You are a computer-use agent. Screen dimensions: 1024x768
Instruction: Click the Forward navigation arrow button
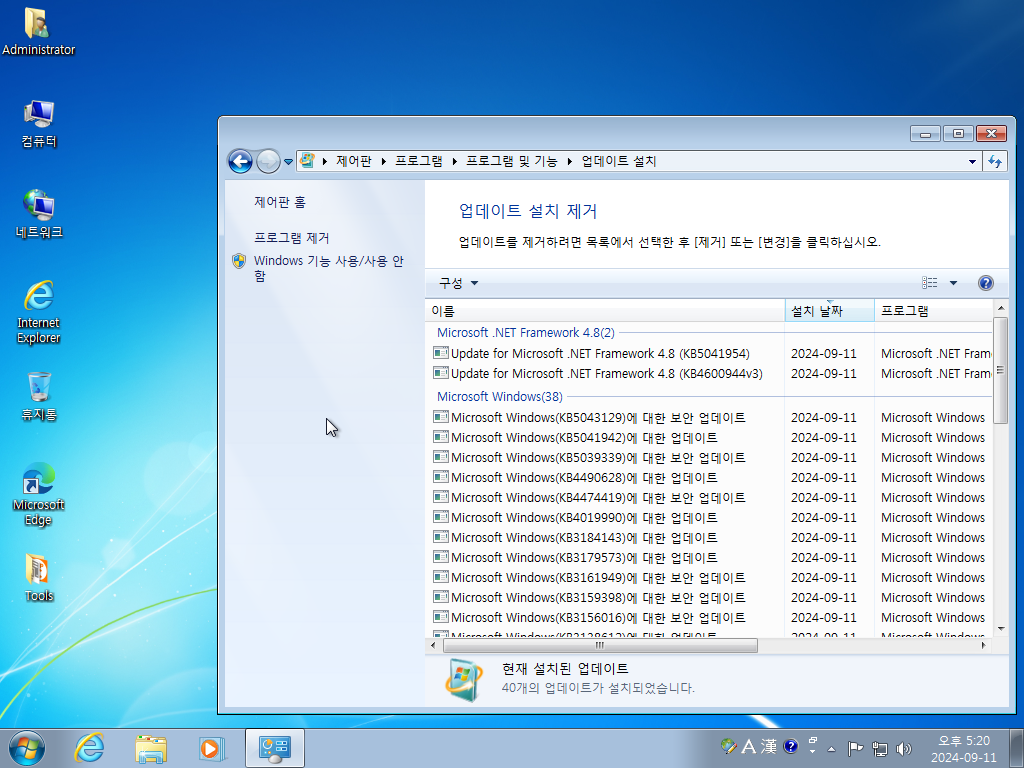pyautogui.click(x=268, y=161)
